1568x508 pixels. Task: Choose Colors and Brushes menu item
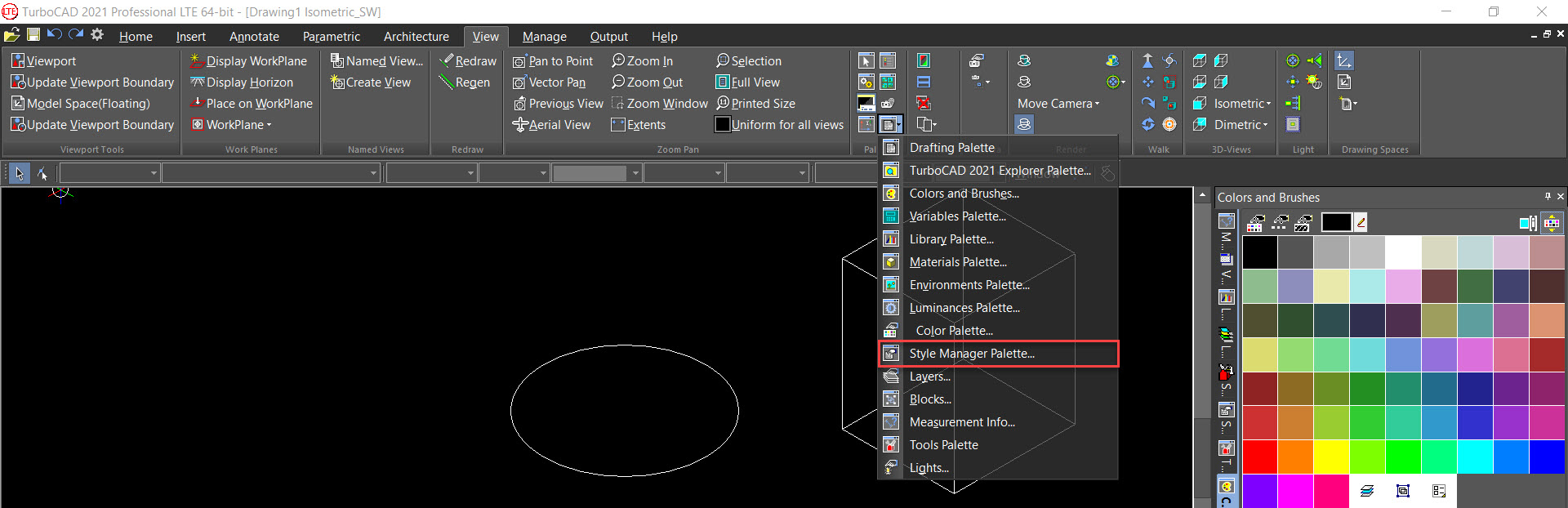click(x=998, y=193)
